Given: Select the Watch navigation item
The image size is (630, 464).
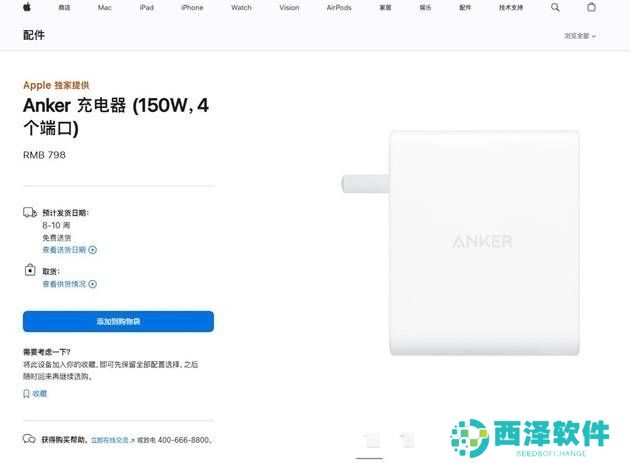Looking at the screenshot, I should point(241,8).
